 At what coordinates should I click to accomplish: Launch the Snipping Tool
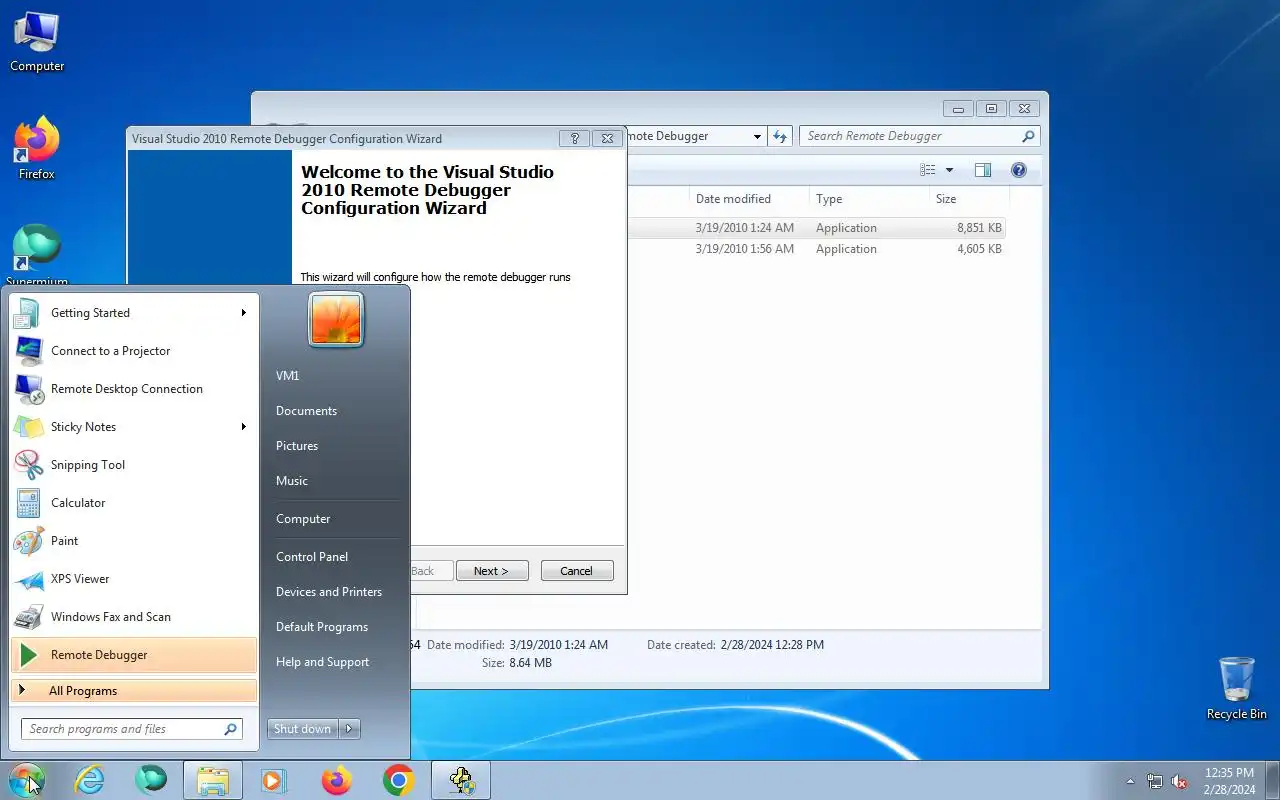(133, 465)
